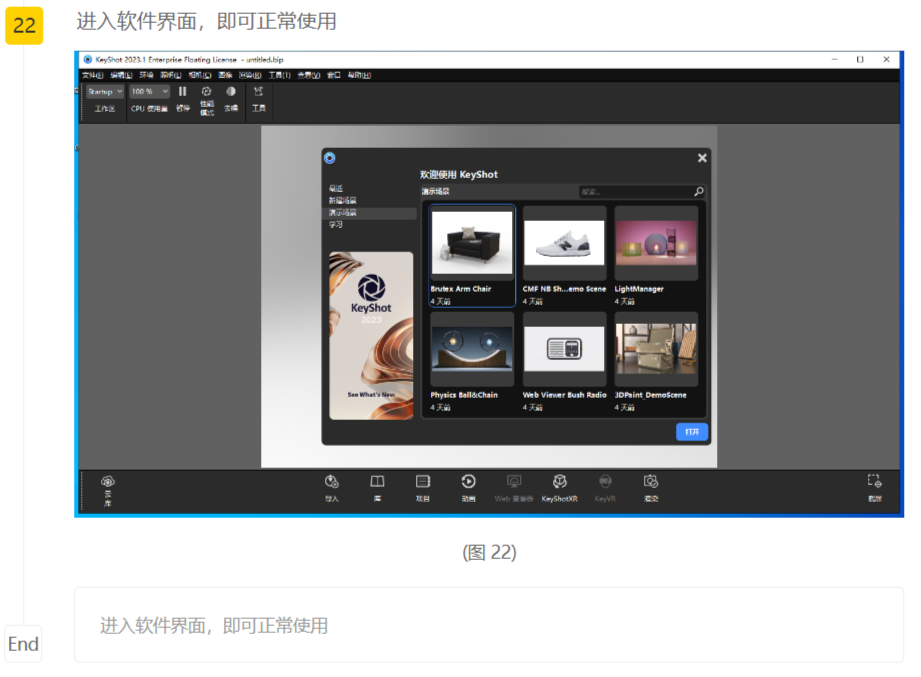
Task: Select the CMF NB Sh...emo Scene sneaker thumbnail
Action: tap(564, 242)
